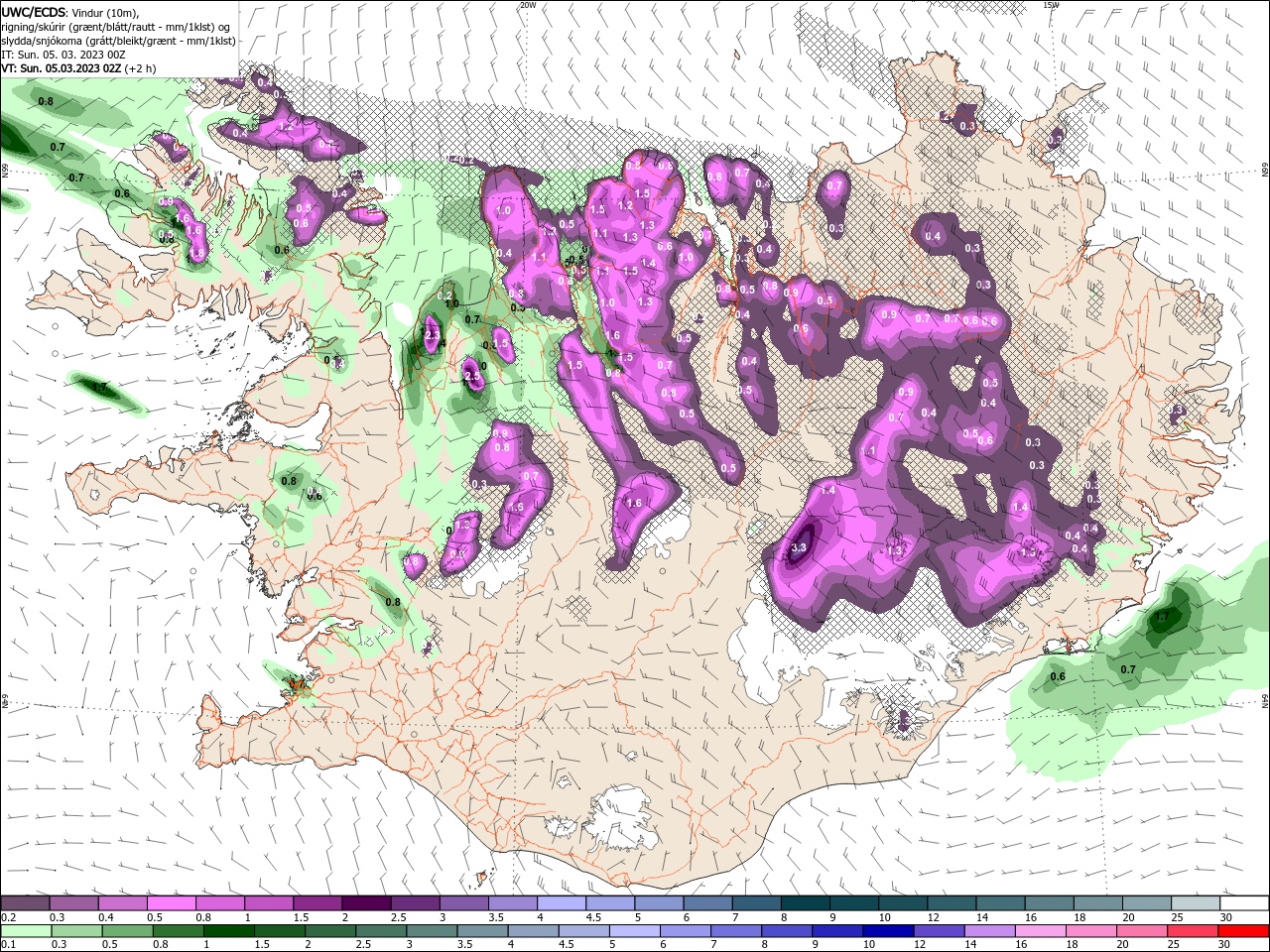Screen dimensions: 1270x952
Task: Click the UWC/ECDS title text
Action: (x=34, y=11)
